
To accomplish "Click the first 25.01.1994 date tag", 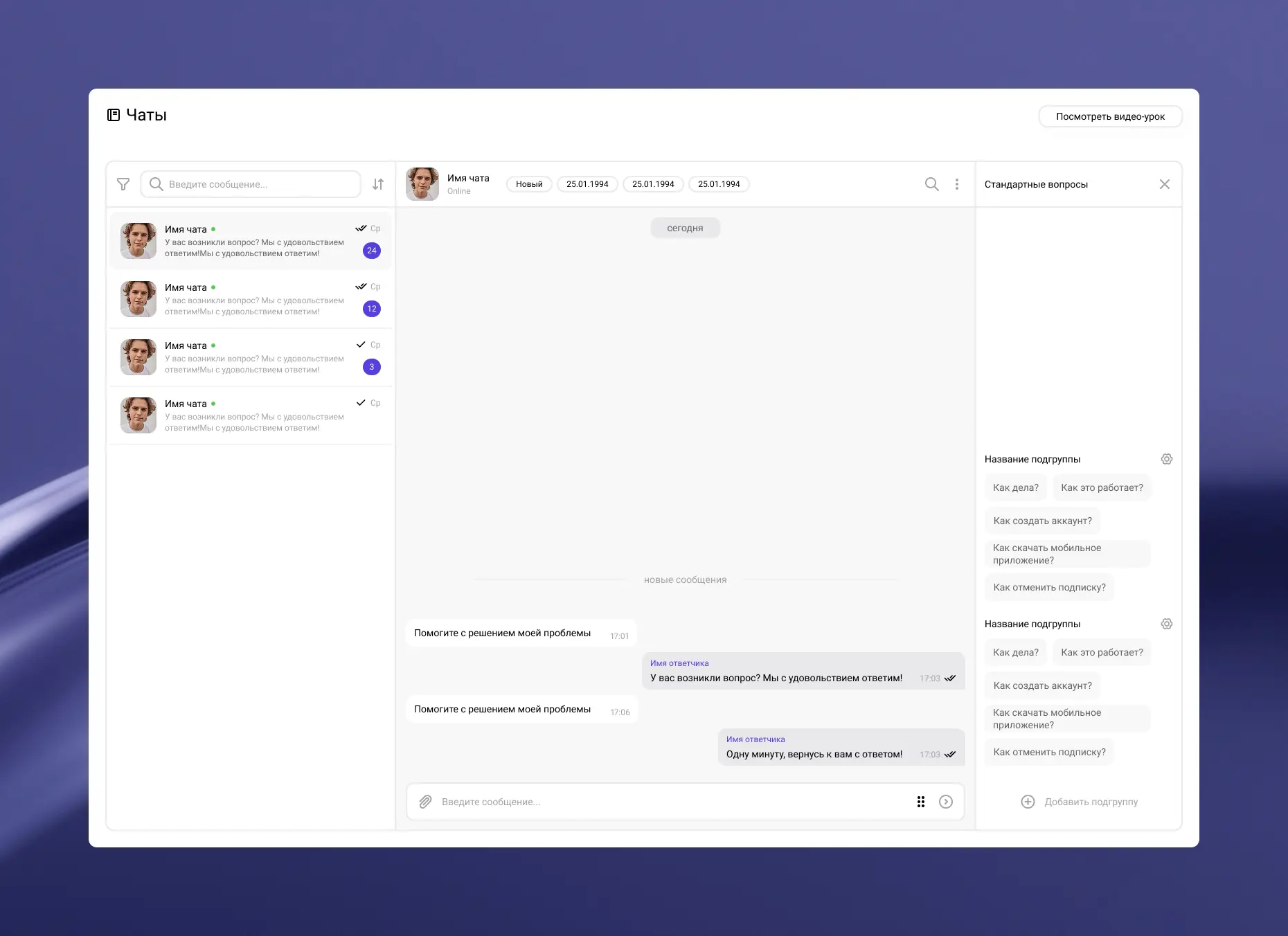I will [x=587, y=184].
